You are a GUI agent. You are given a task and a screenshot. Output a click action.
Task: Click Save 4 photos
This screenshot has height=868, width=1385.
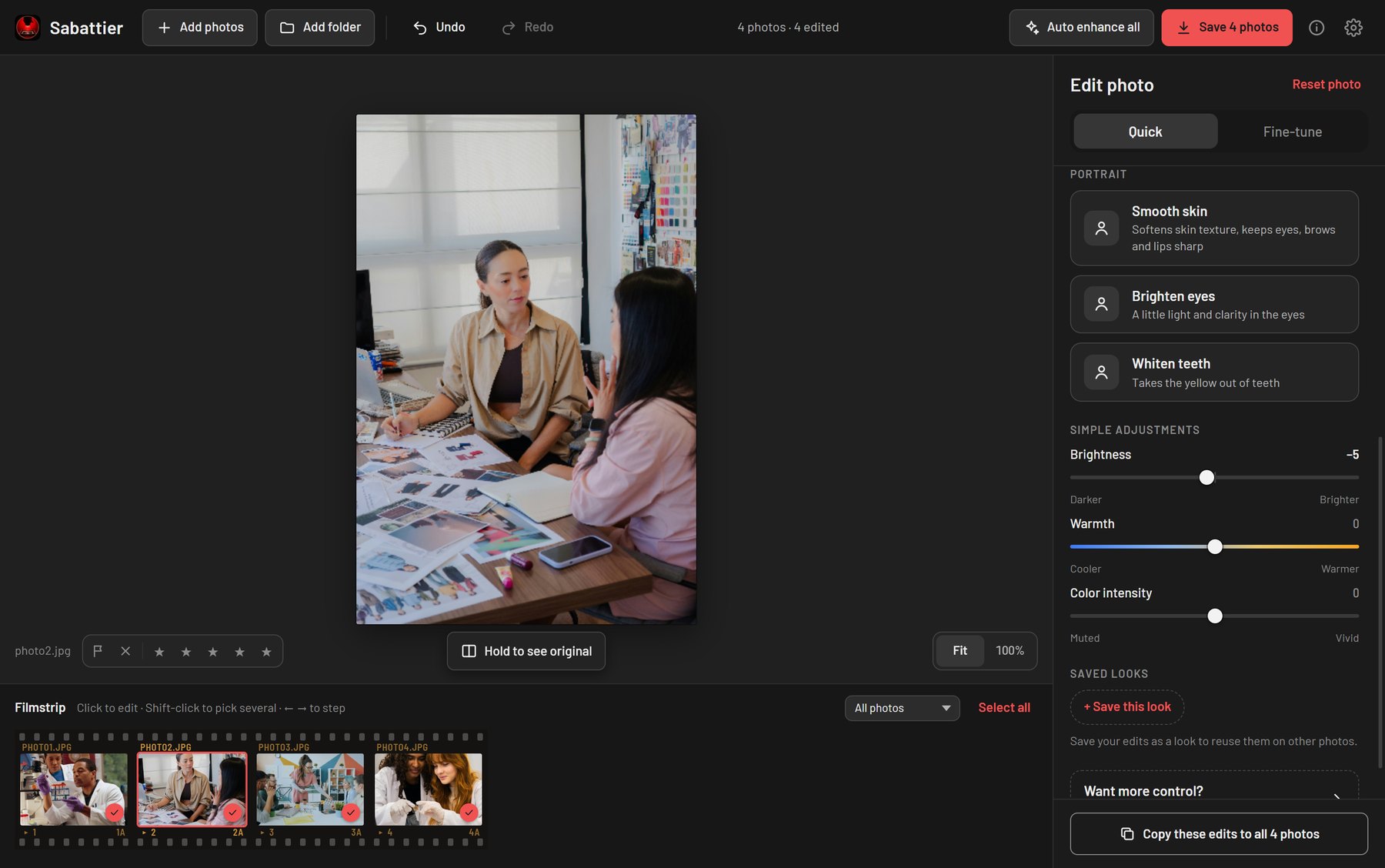(1226, 28)
